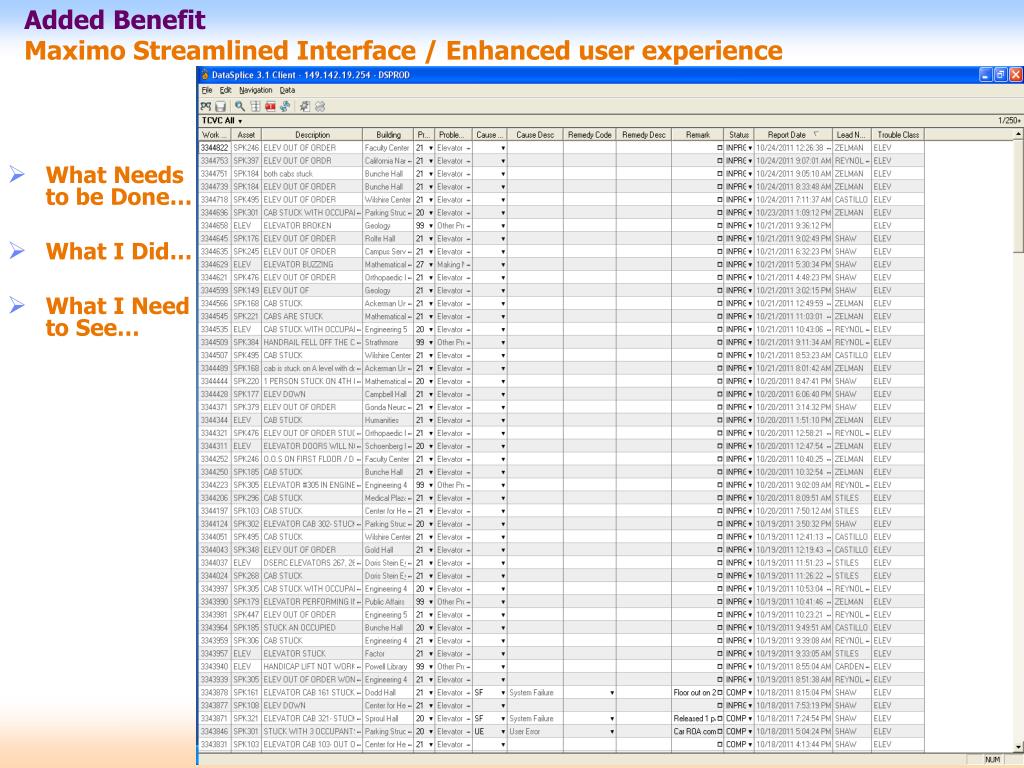Click the save floppy disk toolbar icon

tap(221, 105)
